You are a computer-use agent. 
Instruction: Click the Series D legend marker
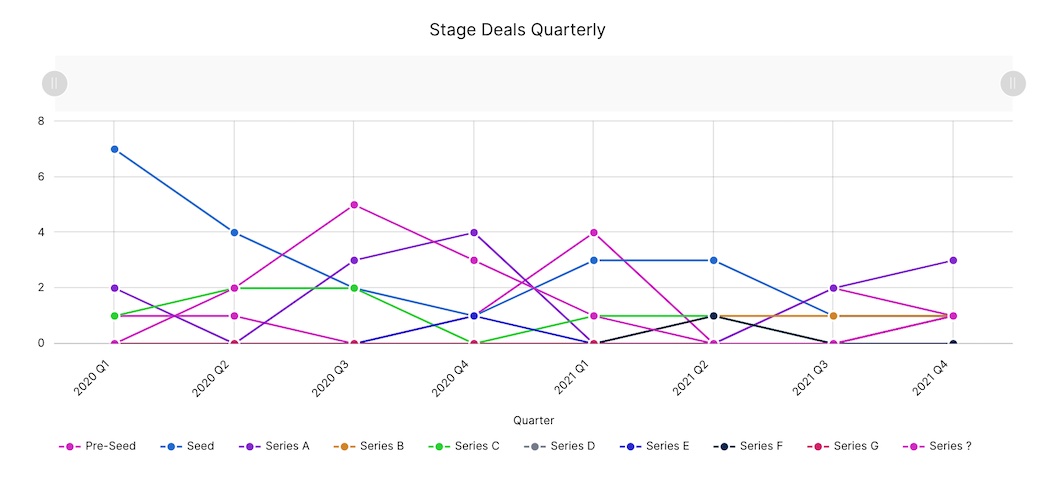pyautogui.click(x=537, y=446)
